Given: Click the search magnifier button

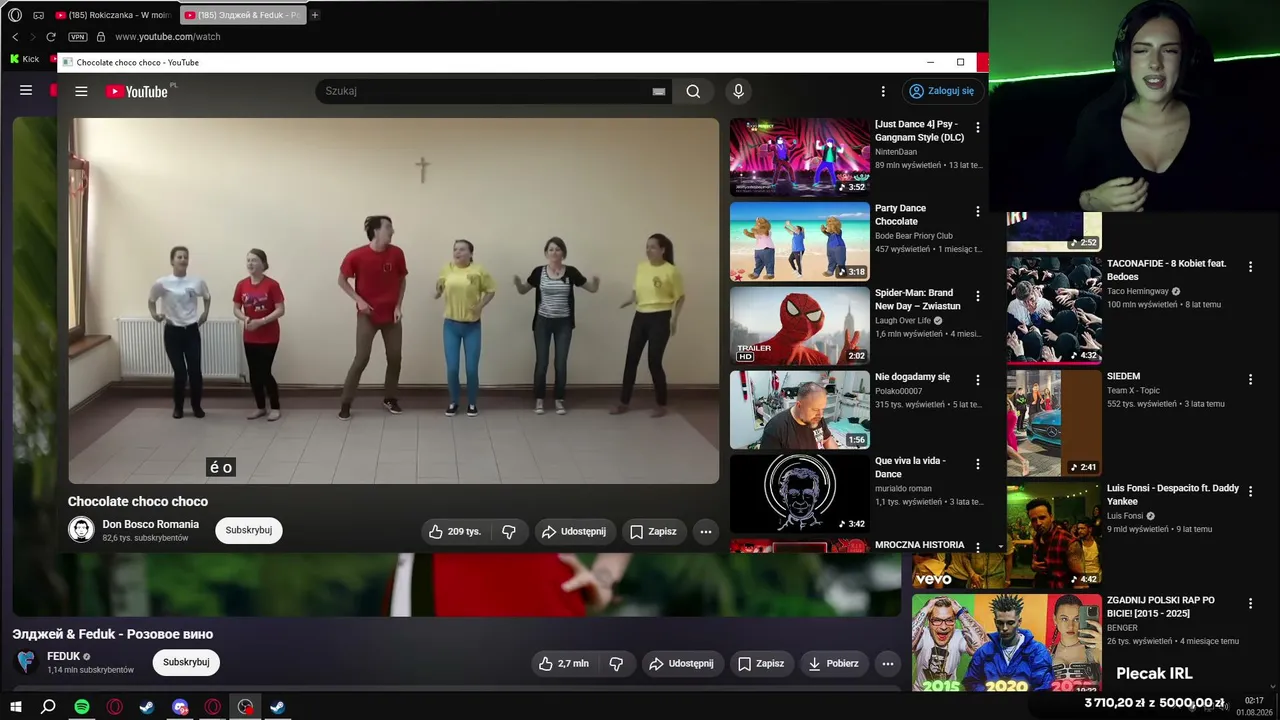Looking at the screenshot, I should tap(693, 91).
